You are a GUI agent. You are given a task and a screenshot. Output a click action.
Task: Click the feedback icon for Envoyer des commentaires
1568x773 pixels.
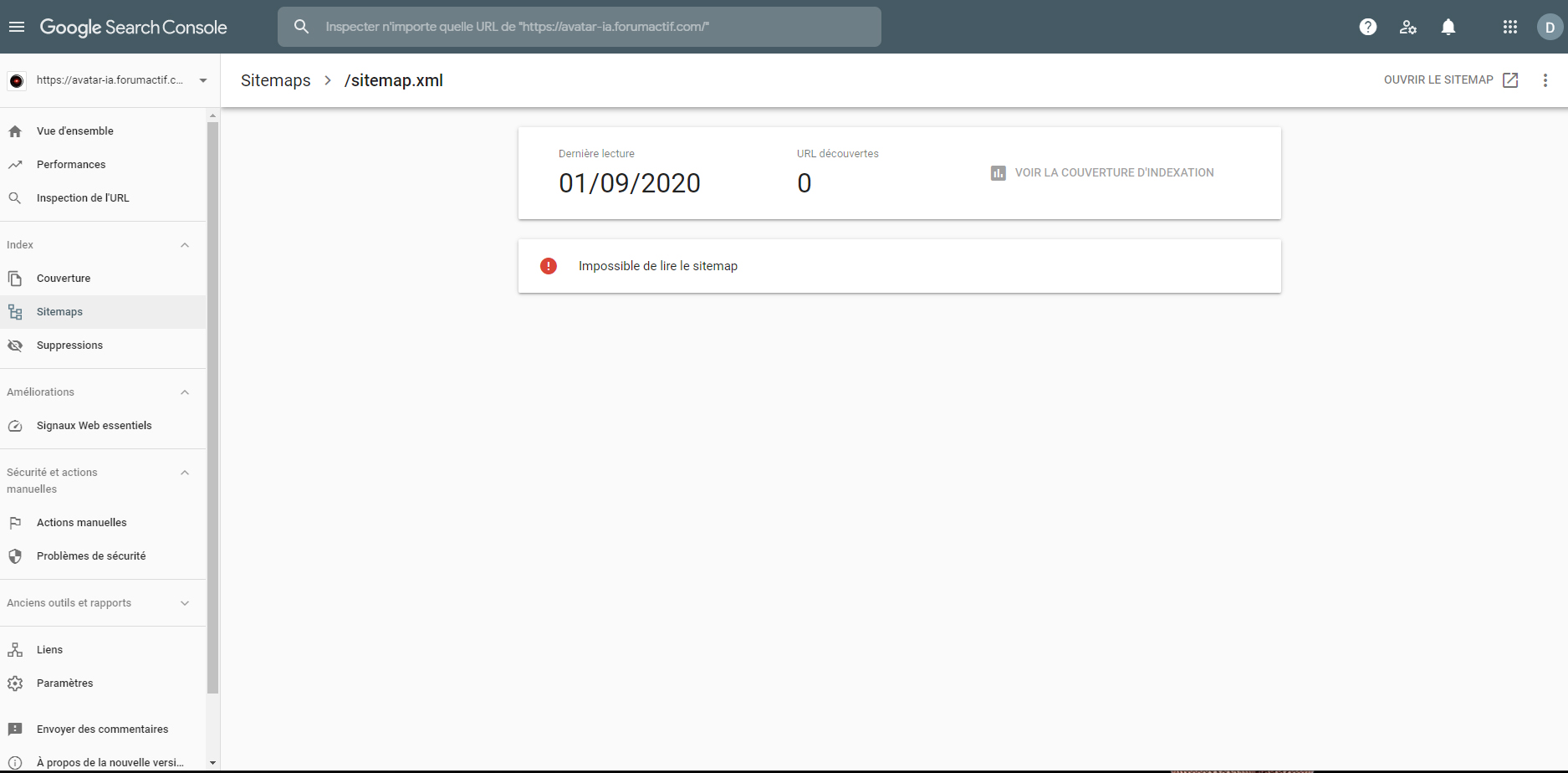15,729
